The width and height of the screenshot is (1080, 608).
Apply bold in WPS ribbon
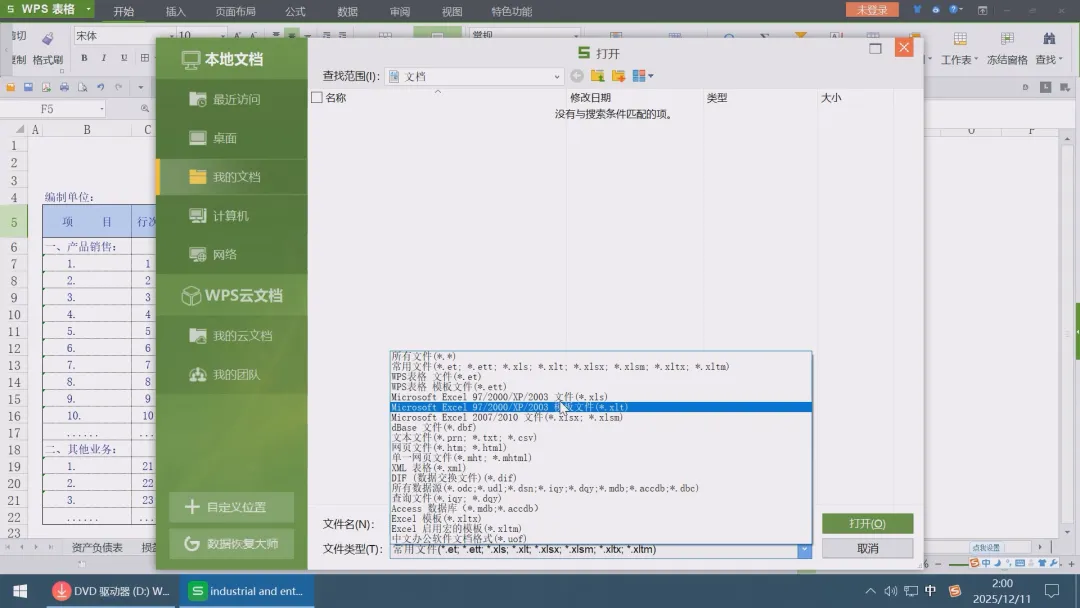(84, 58)
